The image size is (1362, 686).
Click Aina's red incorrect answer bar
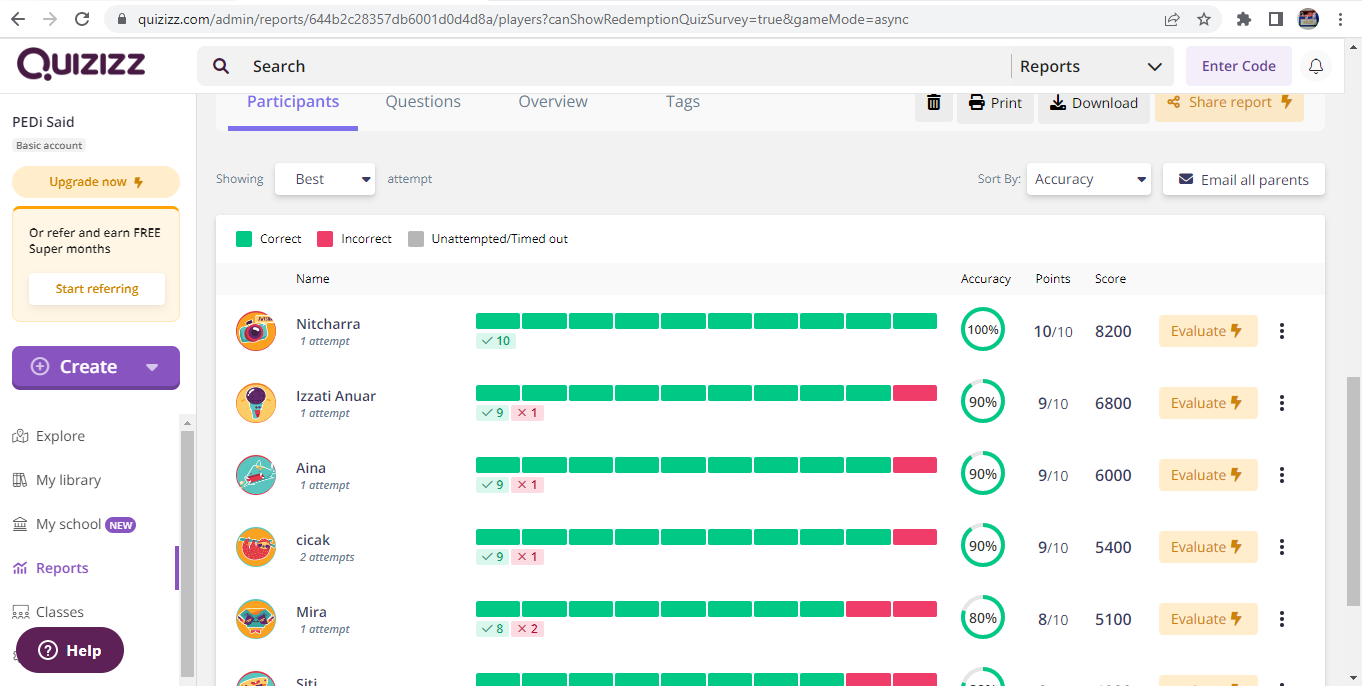click(x=914, y=465)
